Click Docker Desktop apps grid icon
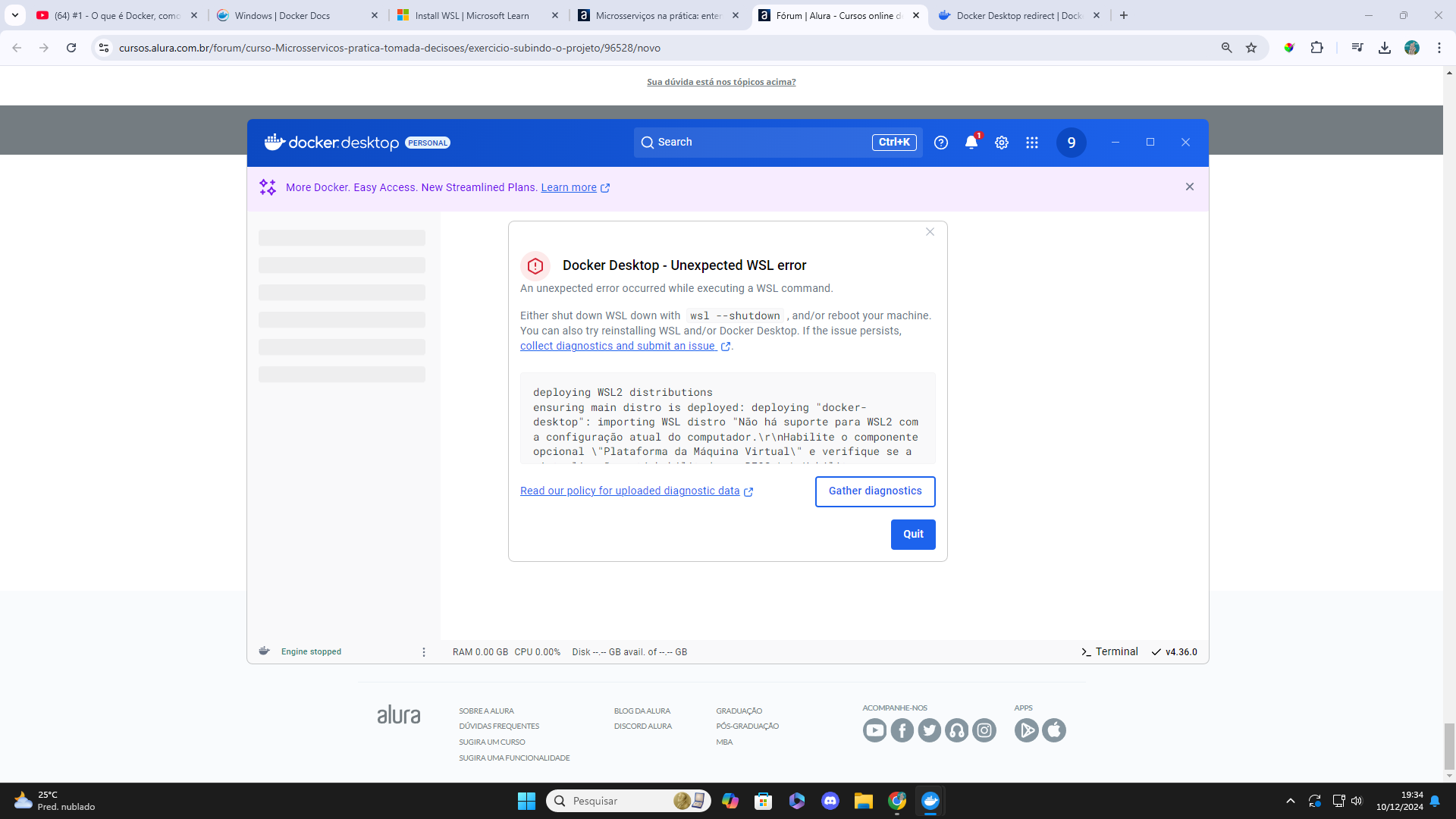The image size is (1456, 819). coord(1032,142)
